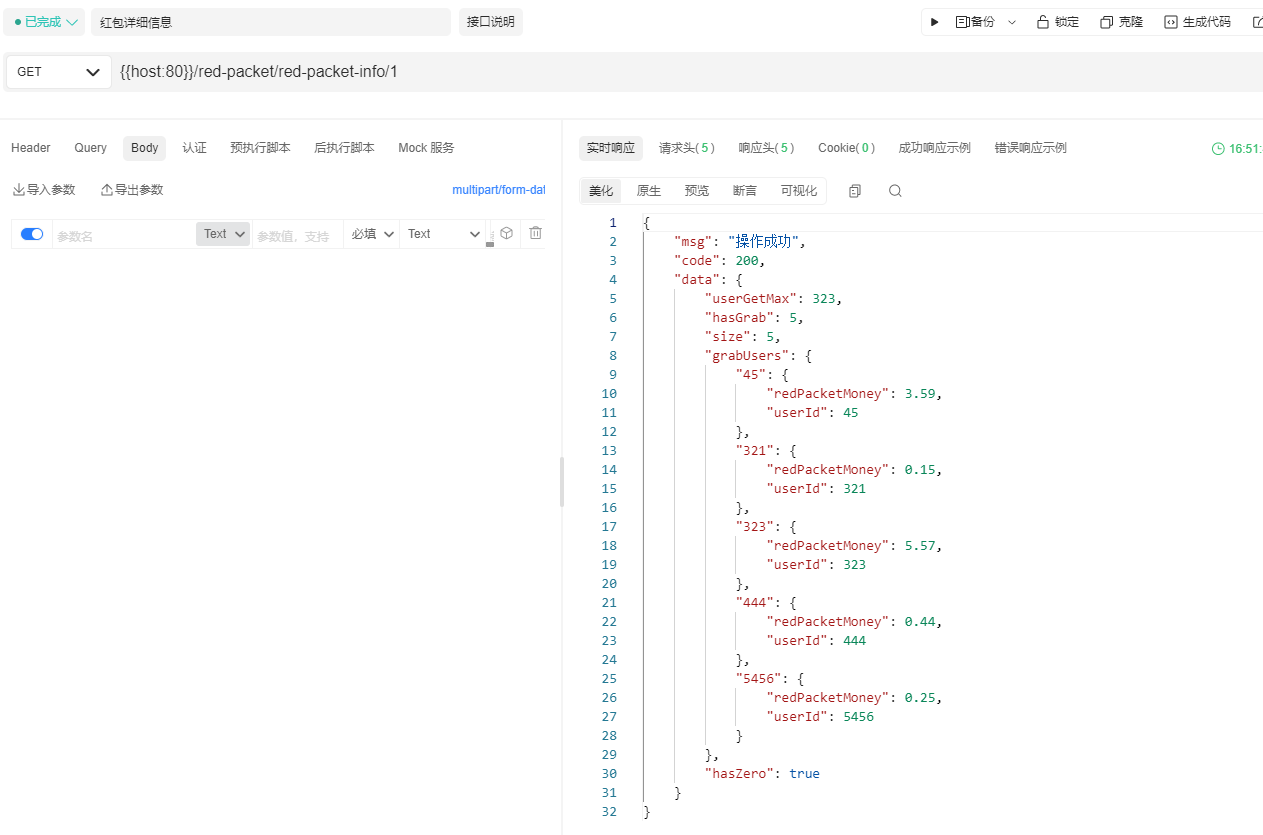The height and width of the screenshot is (835, 1263).
Task: Click the "操作成功" msg value
Action: (762, 242)
